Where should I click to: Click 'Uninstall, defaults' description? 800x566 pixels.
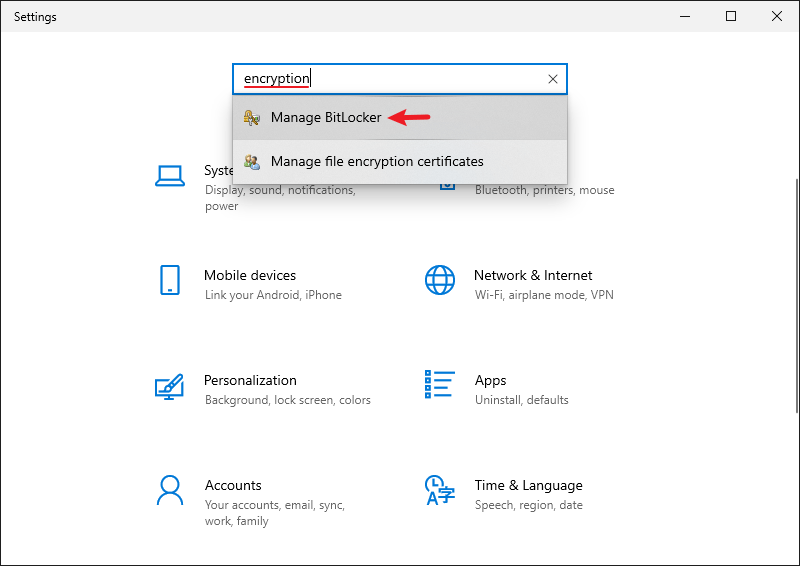(521, 400)
